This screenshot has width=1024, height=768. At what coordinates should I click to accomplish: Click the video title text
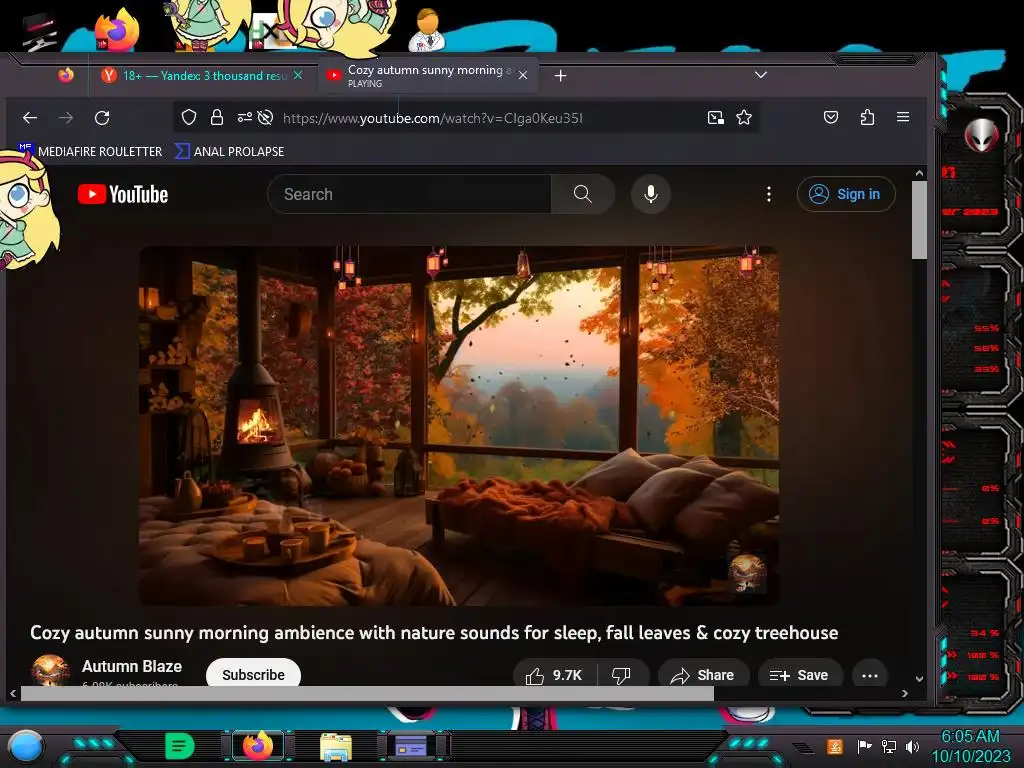434,633
